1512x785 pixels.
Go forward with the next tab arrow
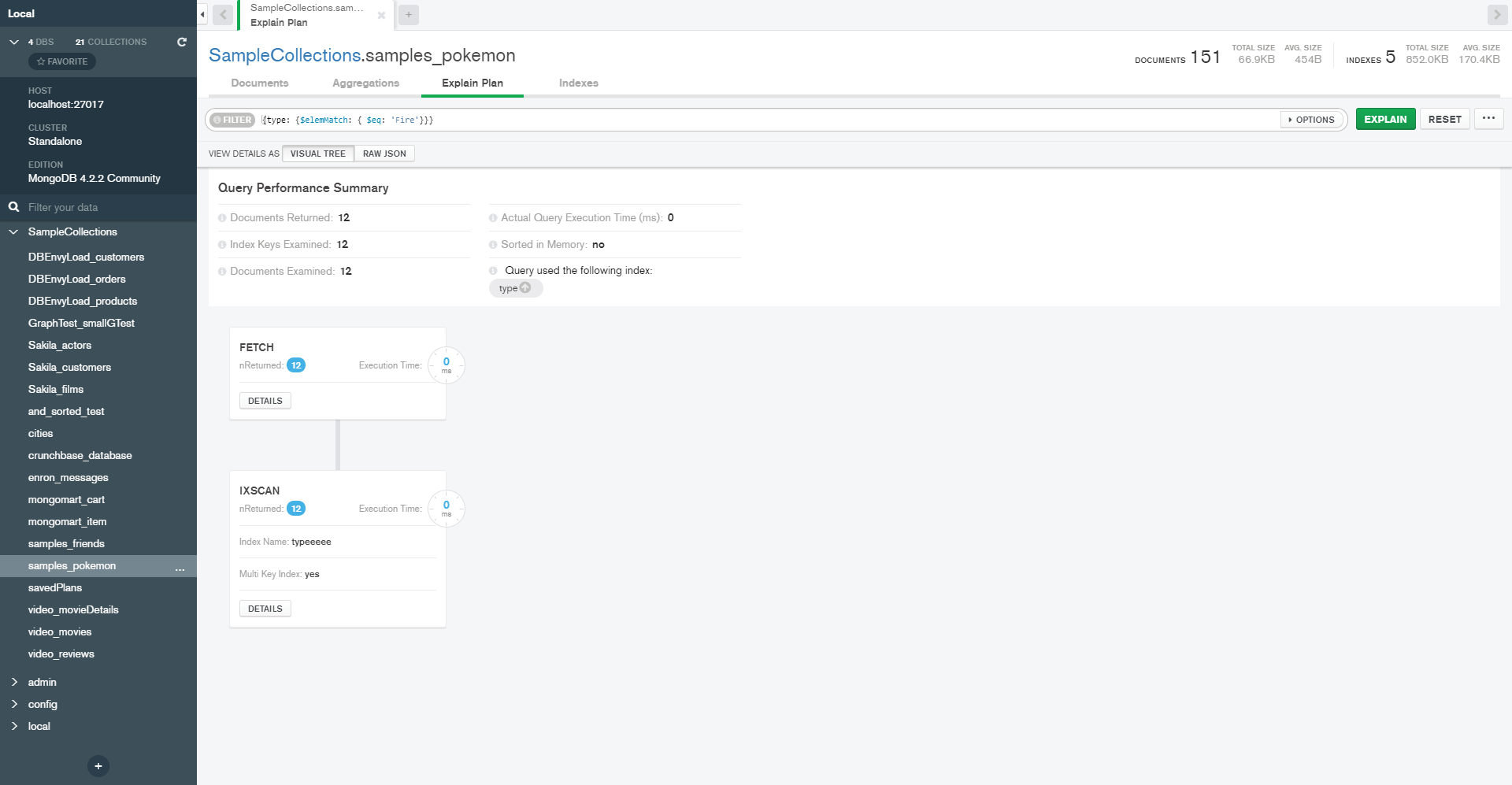click(x=1497, y=15)
